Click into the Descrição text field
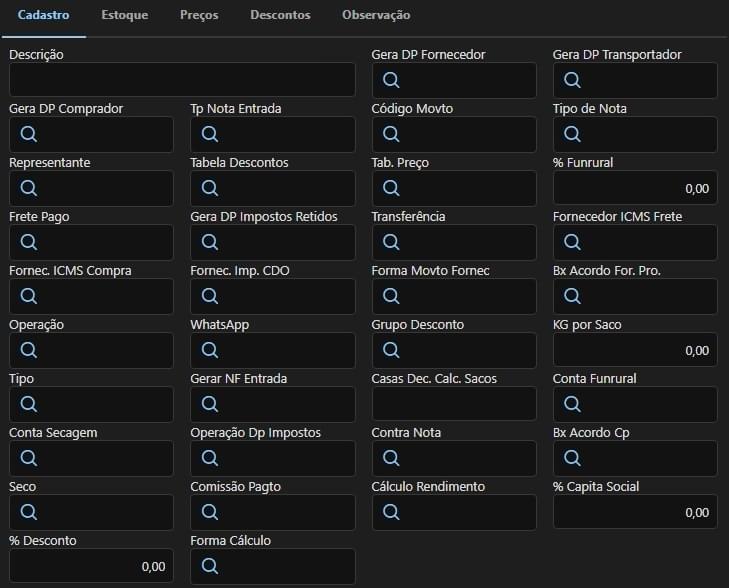729x588 pixels. pyautogui.click(x=182, y=81)
